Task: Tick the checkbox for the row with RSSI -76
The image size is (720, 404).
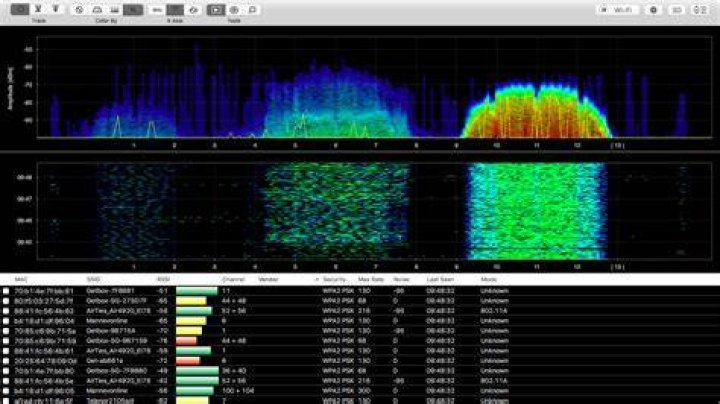Action: tap(6, 341)
